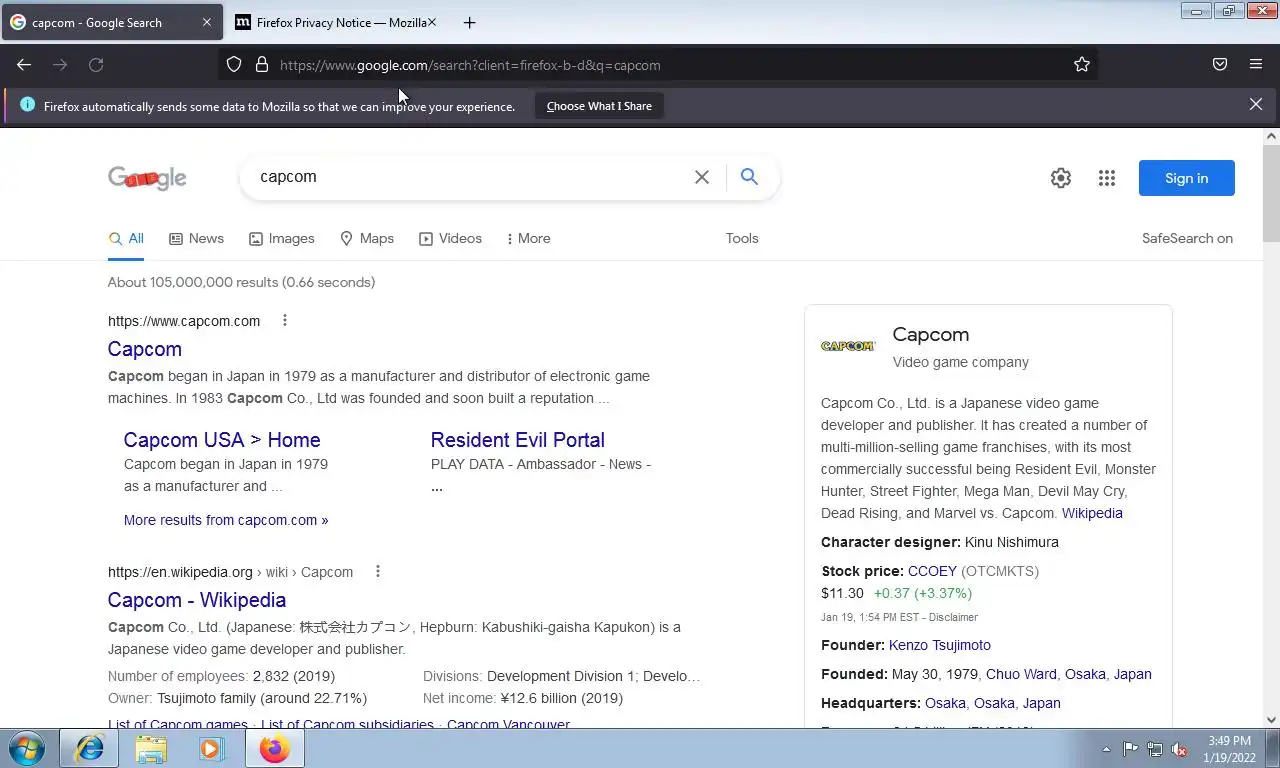Close the capcom Google Search tab

[x=207, y=22]
